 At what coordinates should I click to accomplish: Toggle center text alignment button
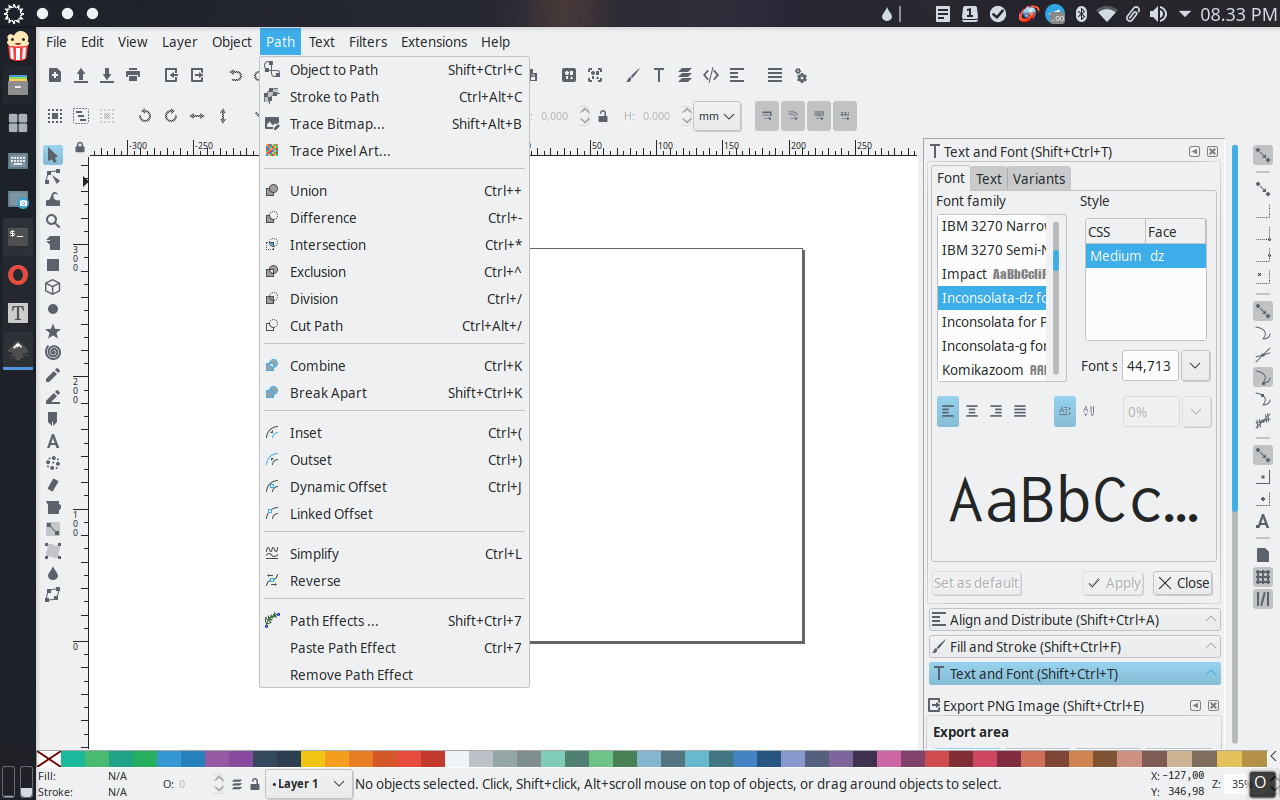[972, 411]
